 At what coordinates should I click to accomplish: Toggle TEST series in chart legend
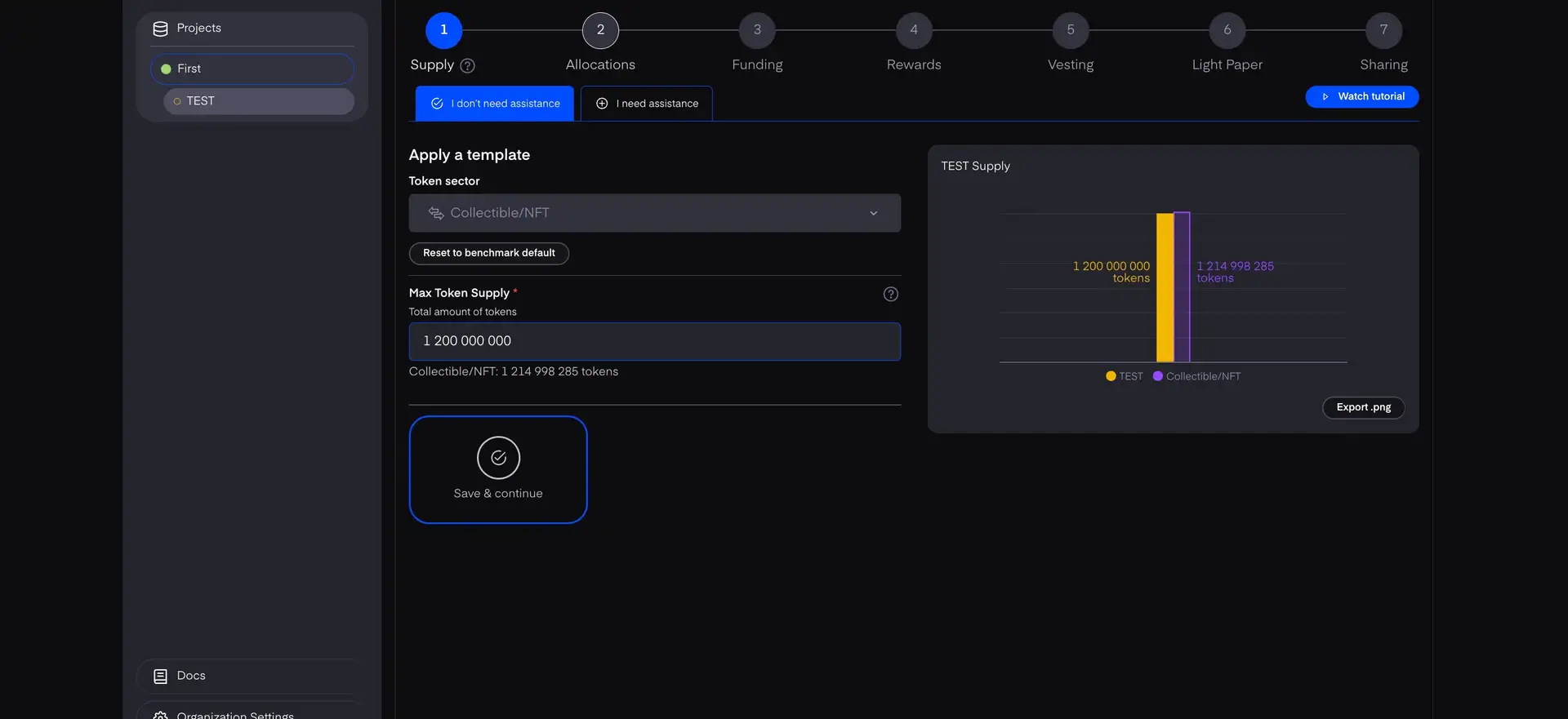point(1125,376)
